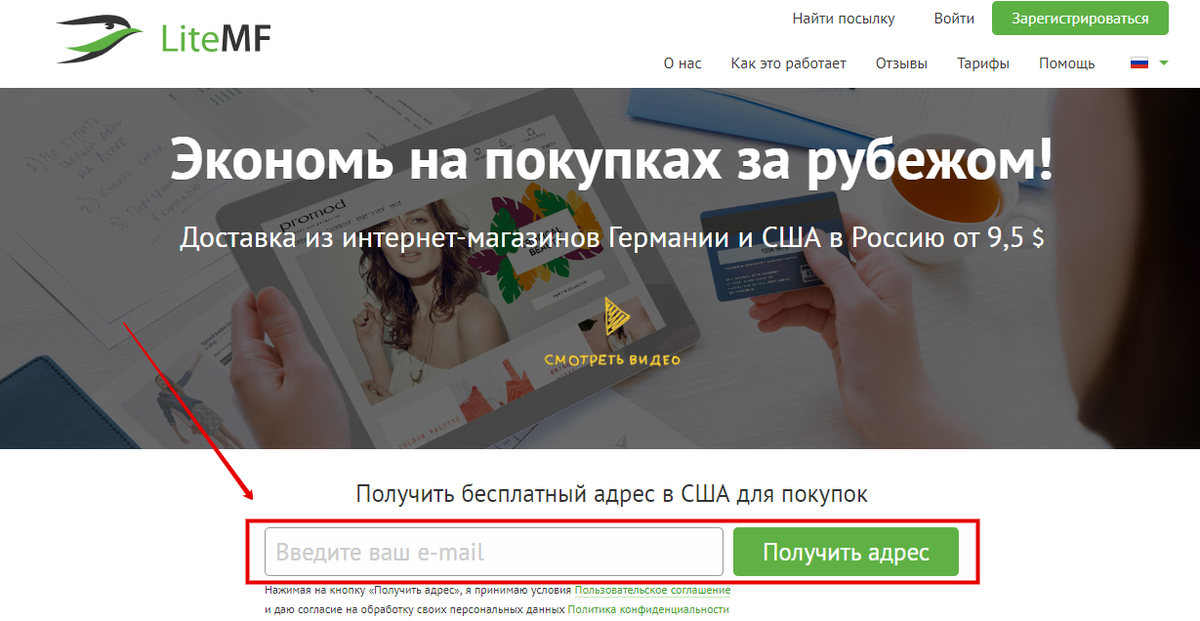
Task: Click the Войти login link
Action: point(953,18)
